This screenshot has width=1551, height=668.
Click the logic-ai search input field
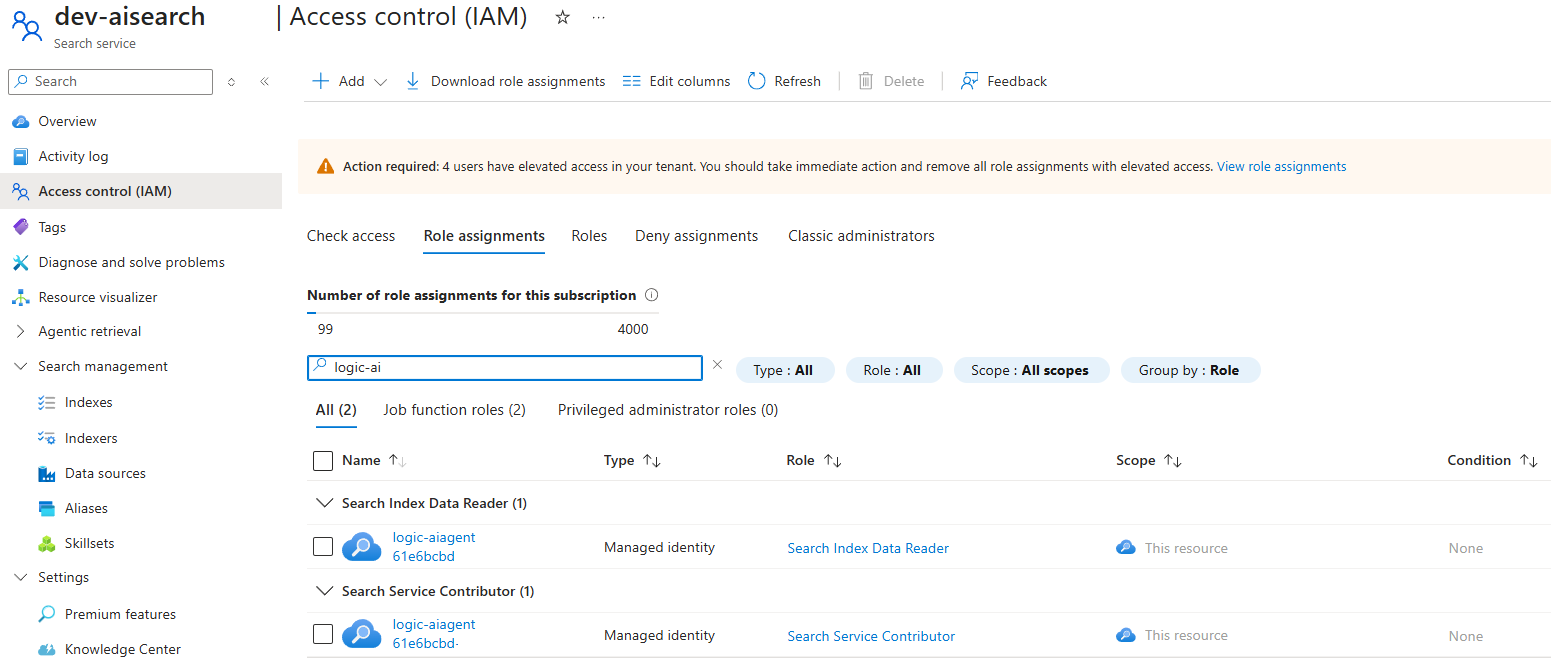point(512,368)
